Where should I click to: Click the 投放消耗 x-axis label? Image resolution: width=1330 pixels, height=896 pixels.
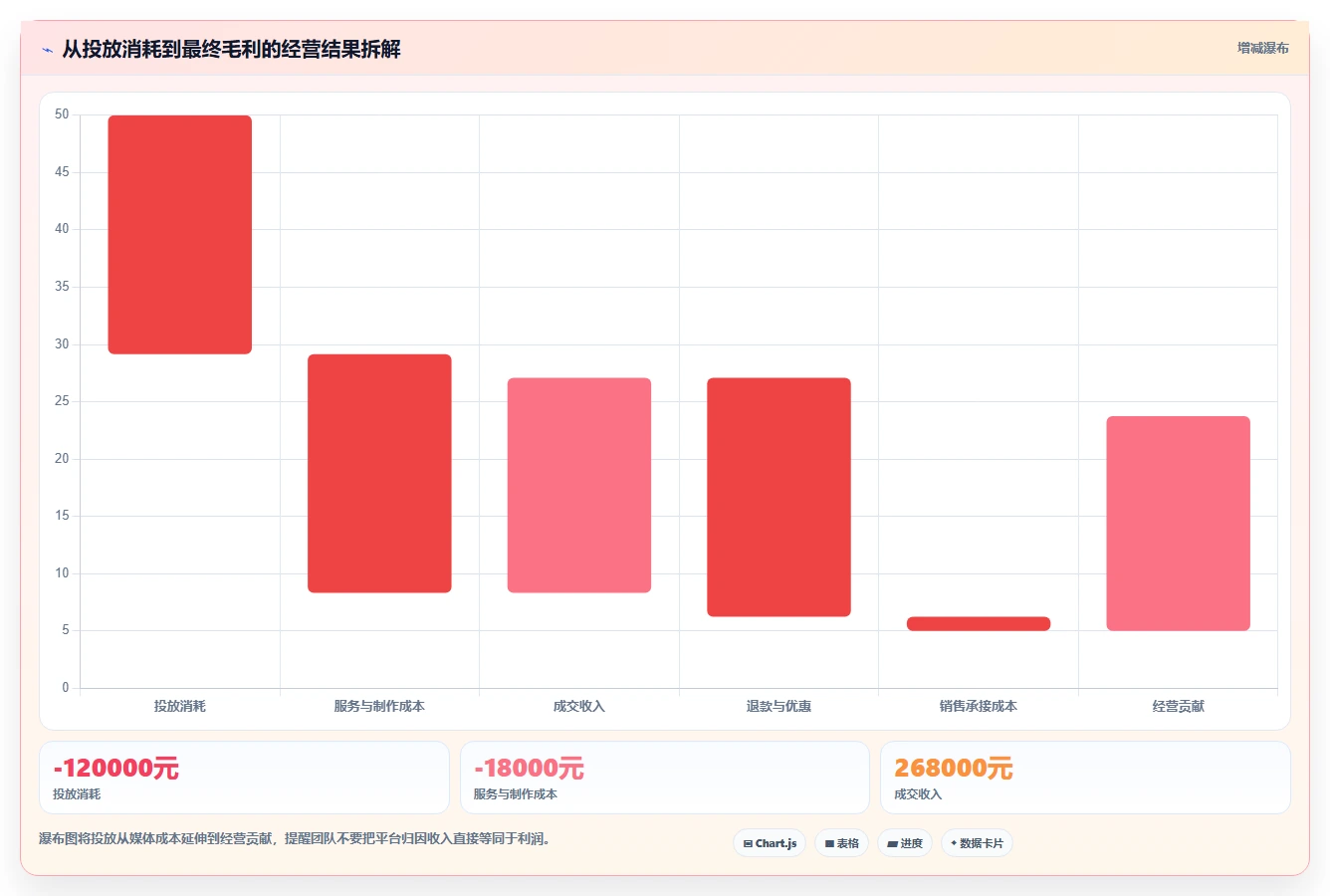tap(180, 706)
